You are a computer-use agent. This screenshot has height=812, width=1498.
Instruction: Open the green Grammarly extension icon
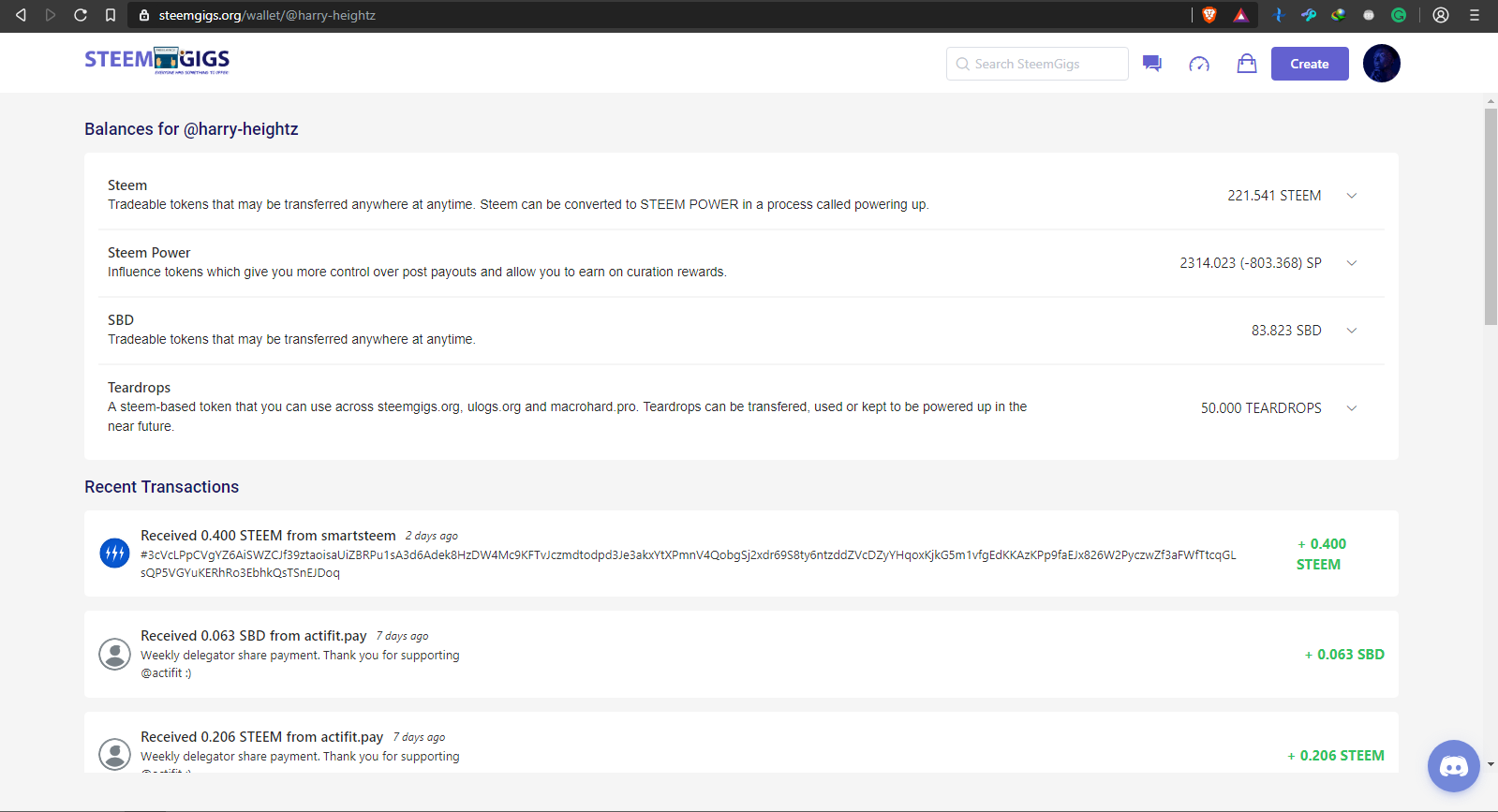click(1399, 15)
